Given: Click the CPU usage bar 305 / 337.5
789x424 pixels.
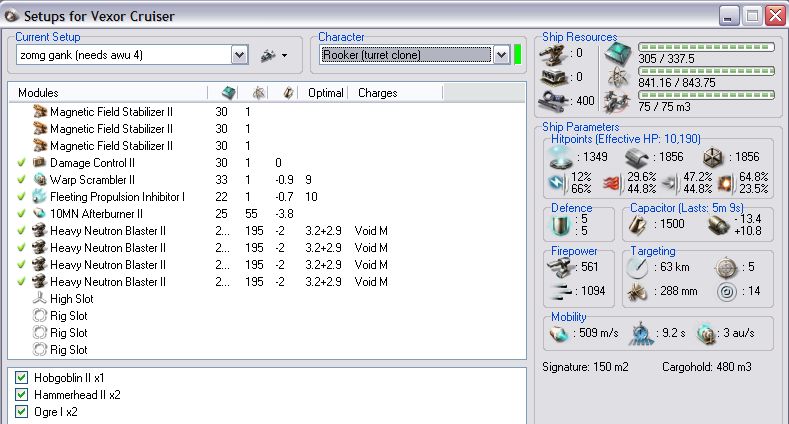Looking at the screenshot, I should (706, 47).
